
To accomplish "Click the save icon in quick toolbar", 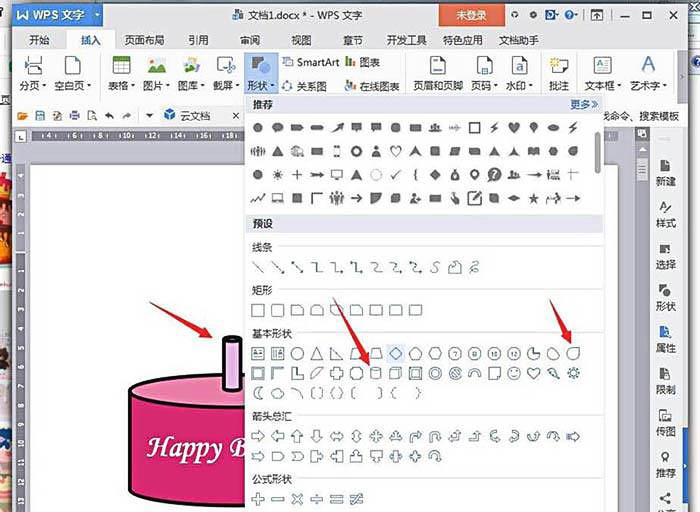I will tap(40, 116).
